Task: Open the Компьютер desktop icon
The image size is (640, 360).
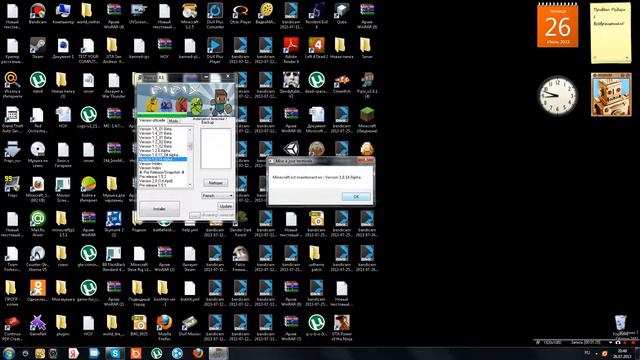Action: pos(63,15)
